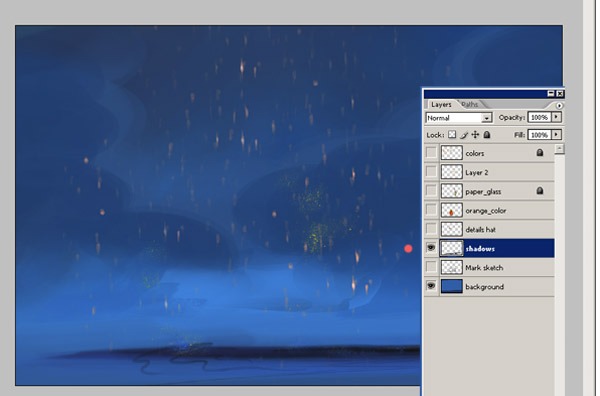
Task: Show the colors layer
Action: pyautogui.click(x=431, y=153)
